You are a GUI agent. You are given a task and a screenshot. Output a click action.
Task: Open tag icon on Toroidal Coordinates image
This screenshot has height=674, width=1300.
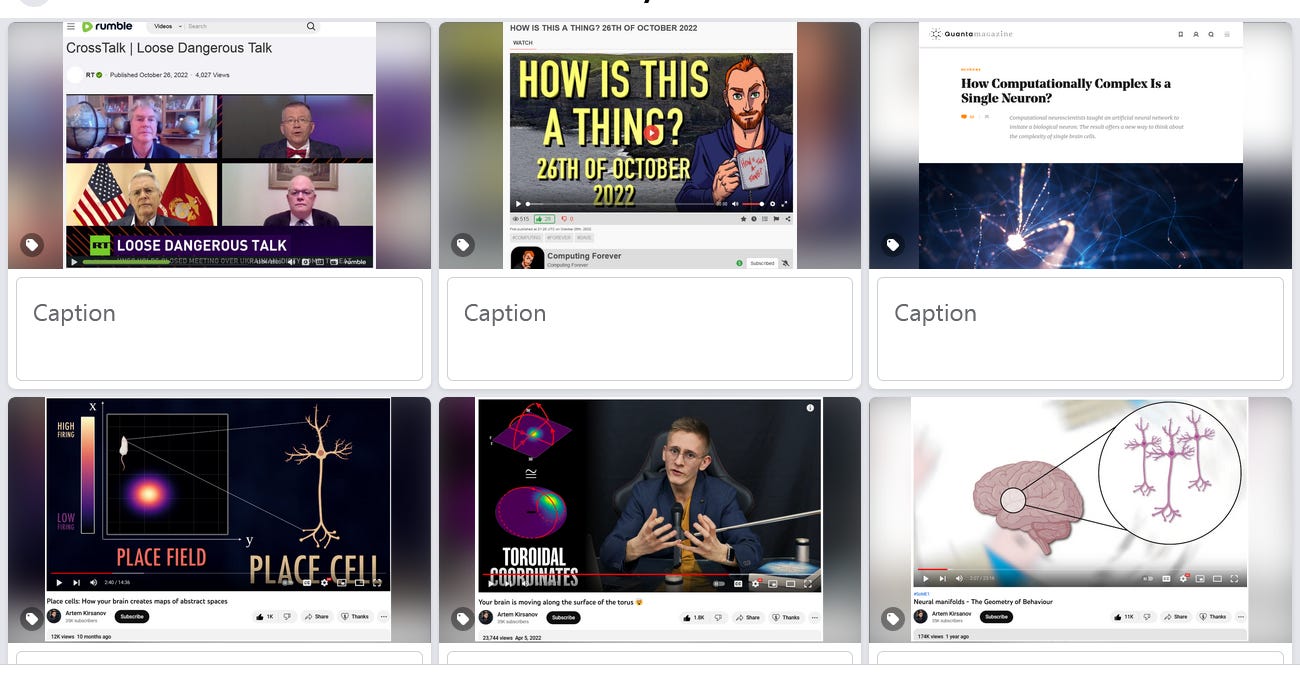pyautogui.click(x=462, y=619)
